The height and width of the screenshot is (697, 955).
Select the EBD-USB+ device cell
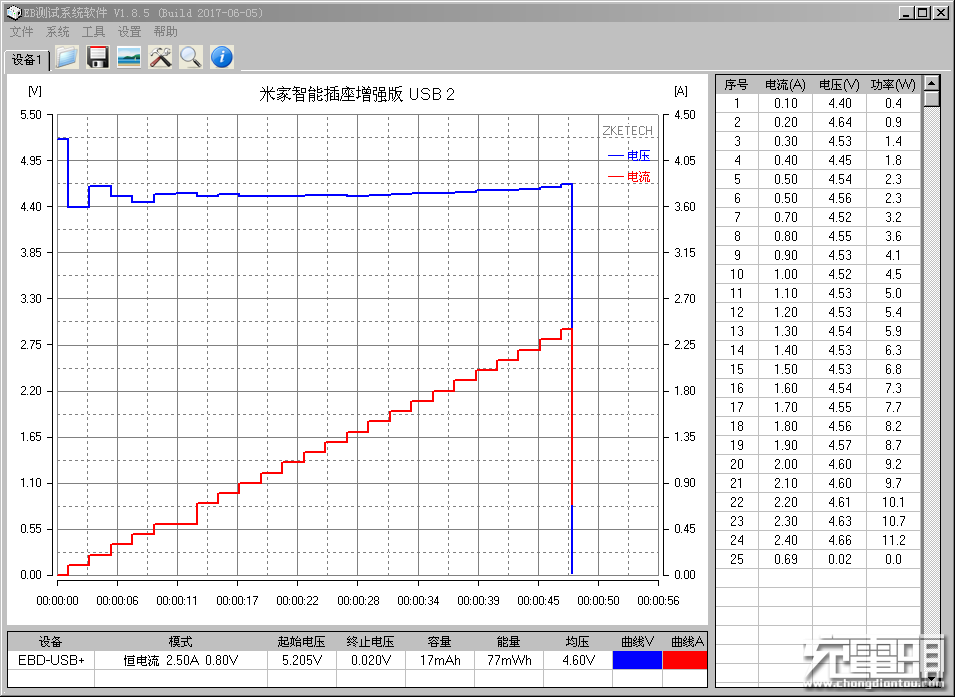51,660
